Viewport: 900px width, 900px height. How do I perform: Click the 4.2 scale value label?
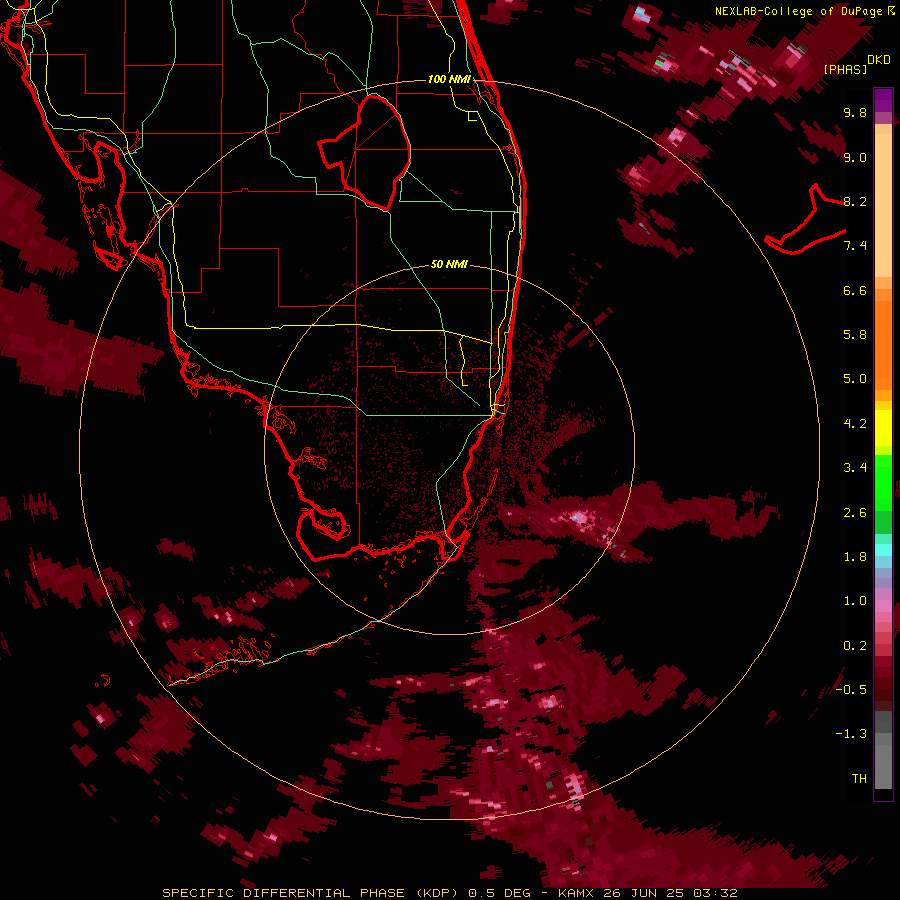pos(855,424)
